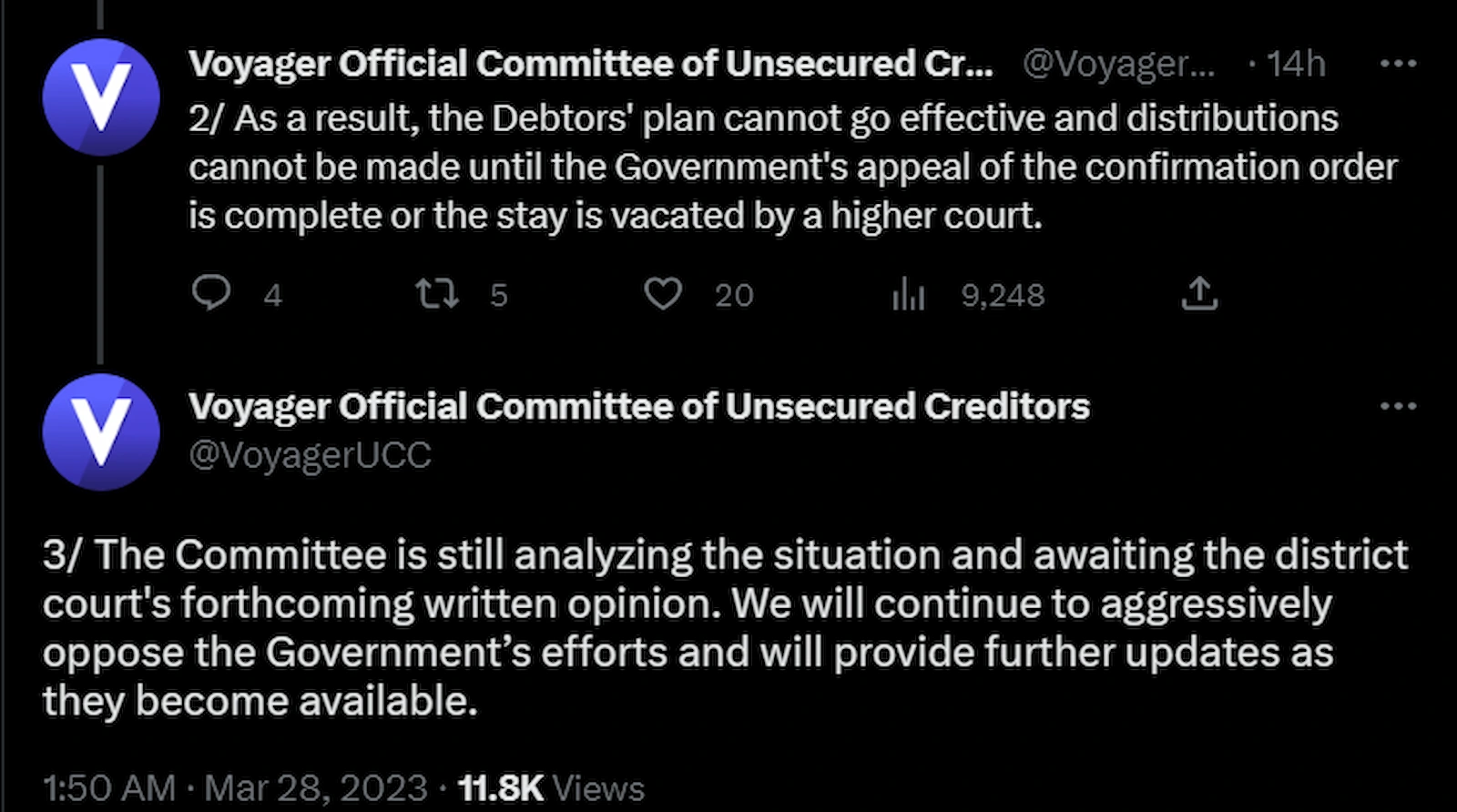The height and width of the screenshot is (812, 1457).
Task: Toggle retweet status for this tweet
Action: coord(435,294)
